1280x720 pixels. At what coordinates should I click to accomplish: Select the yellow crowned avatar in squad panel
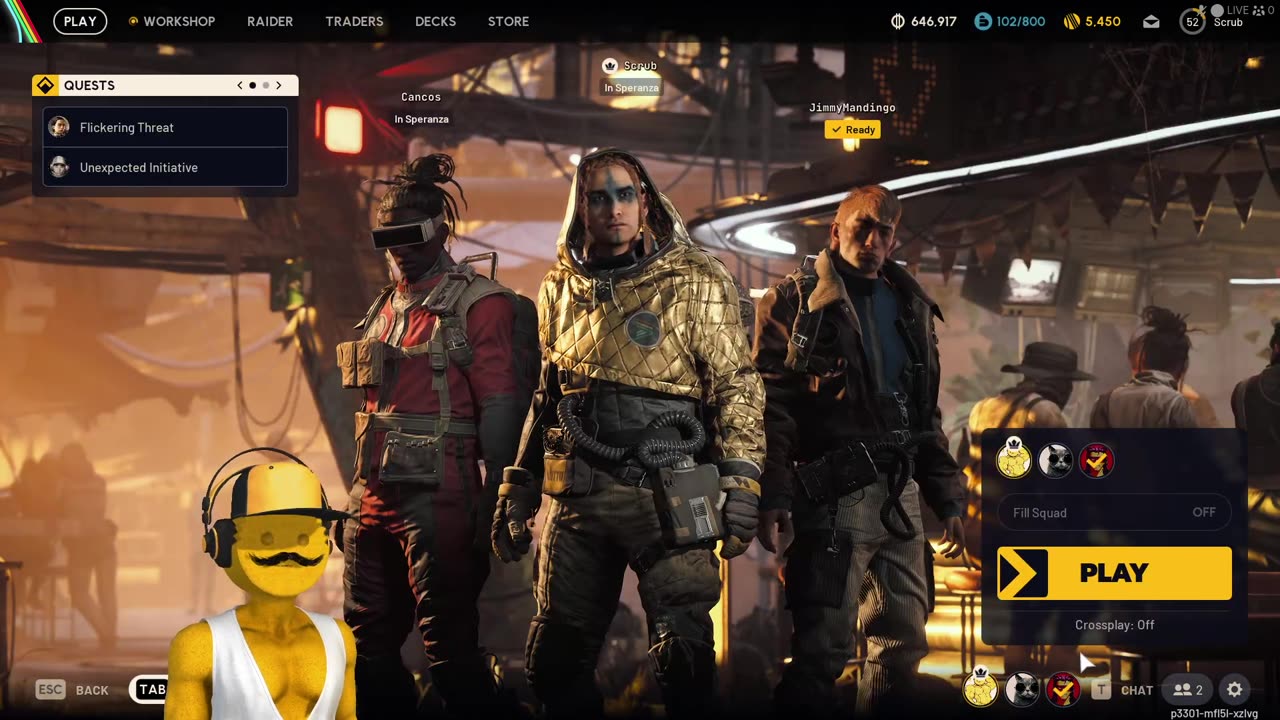coord(1014,459)
